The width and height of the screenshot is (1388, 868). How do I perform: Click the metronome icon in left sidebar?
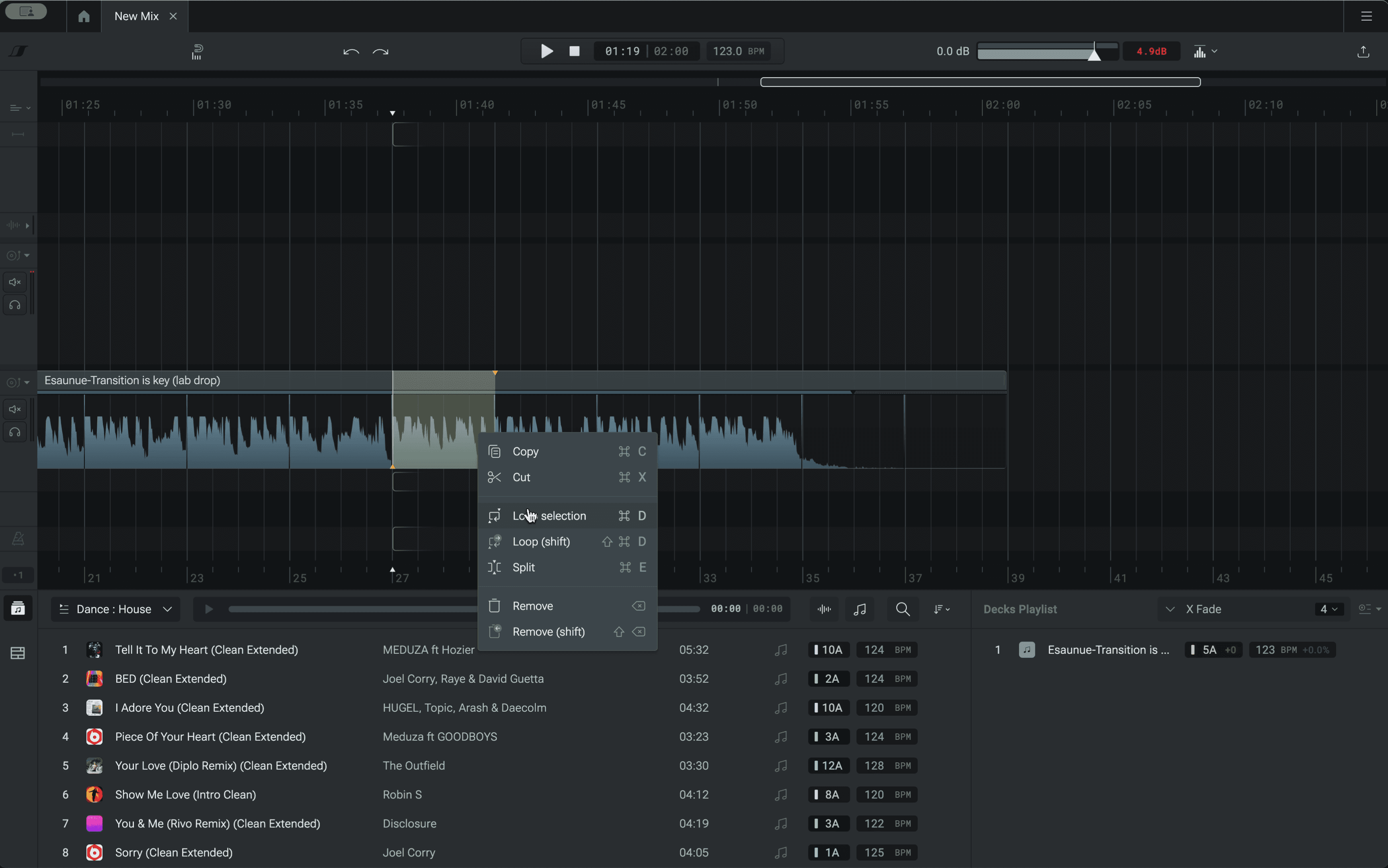[18, 538]
